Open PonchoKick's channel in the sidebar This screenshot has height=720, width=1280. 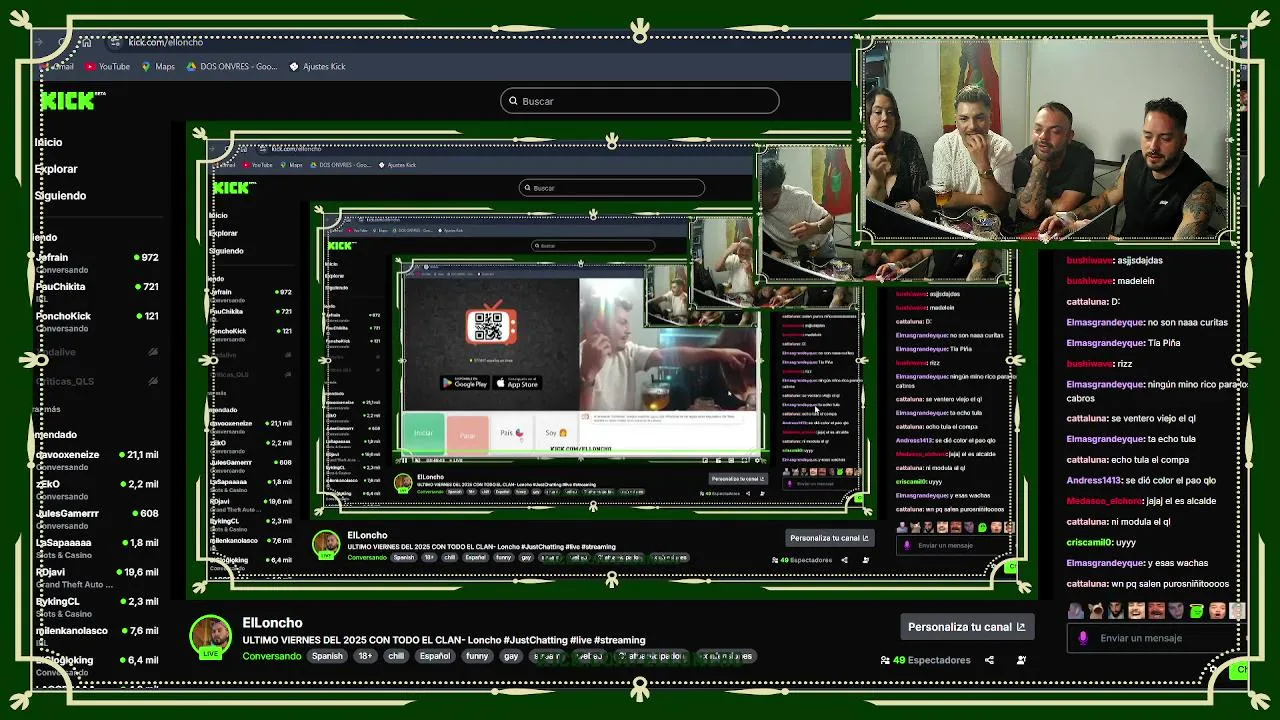click(x=97, y=321)
